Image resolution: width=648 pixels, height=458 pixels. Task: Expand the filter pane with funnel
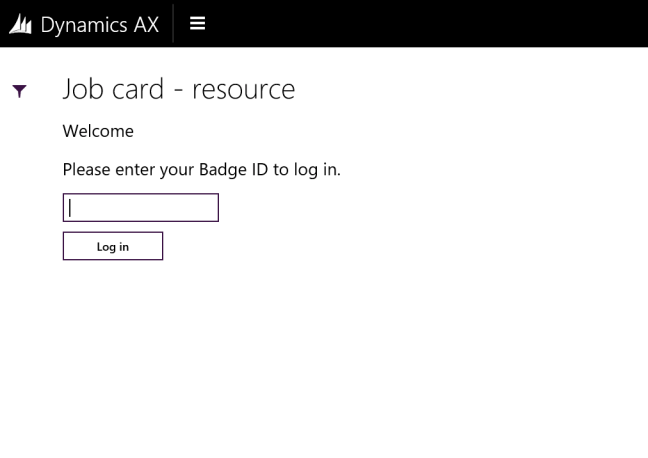pyautogui.click(x=19, y=91)
